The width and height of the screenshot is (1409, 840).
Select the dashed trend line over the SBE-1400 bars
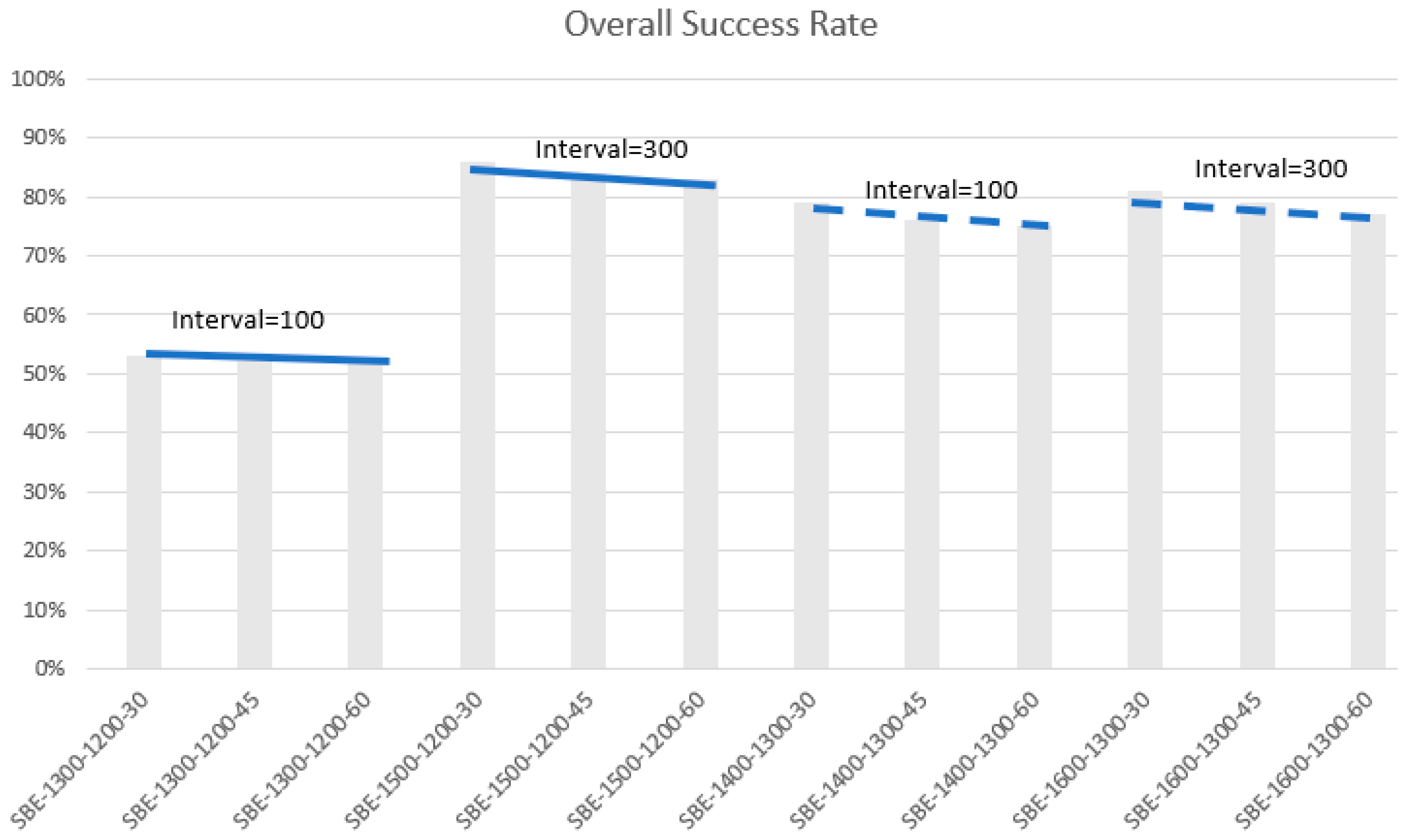coord(932,217)
